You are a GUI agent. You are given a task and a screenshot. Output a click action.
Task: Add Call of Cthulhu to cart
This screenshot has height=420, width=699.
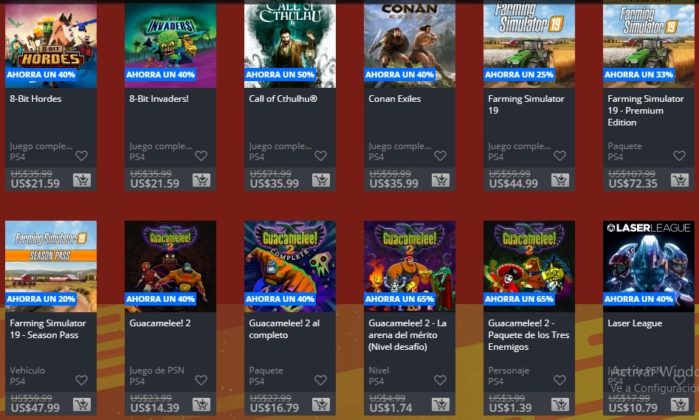pos(321,180)
